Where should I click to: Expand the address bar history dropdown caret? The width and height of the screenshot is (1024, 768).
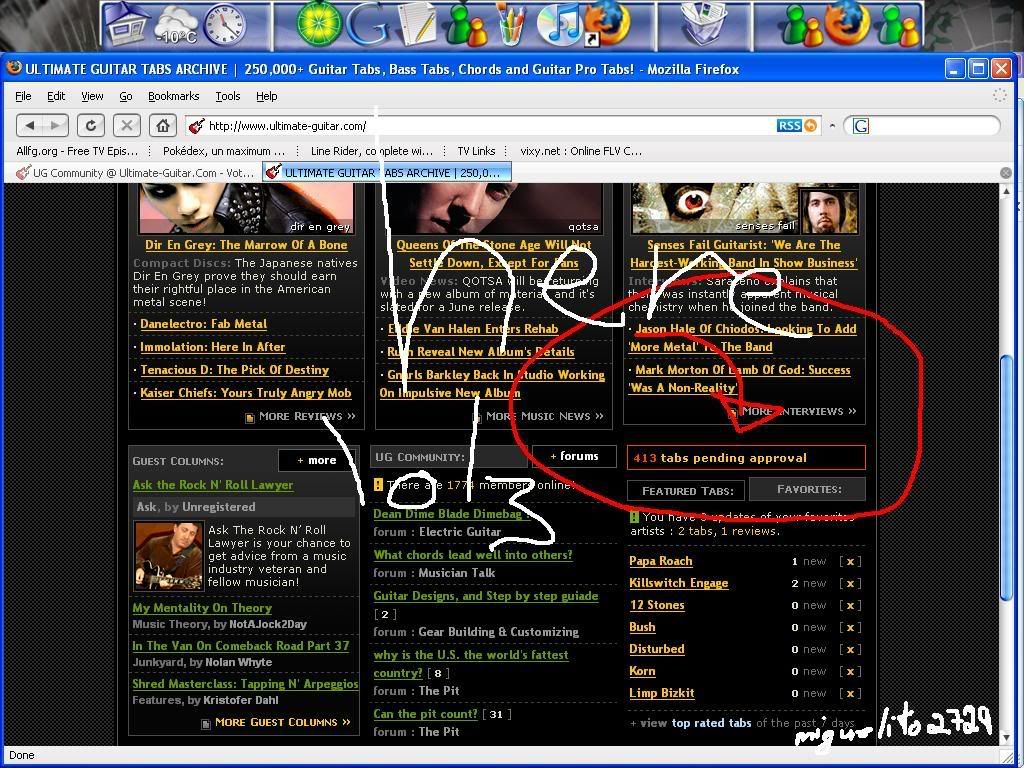[832, 125]
